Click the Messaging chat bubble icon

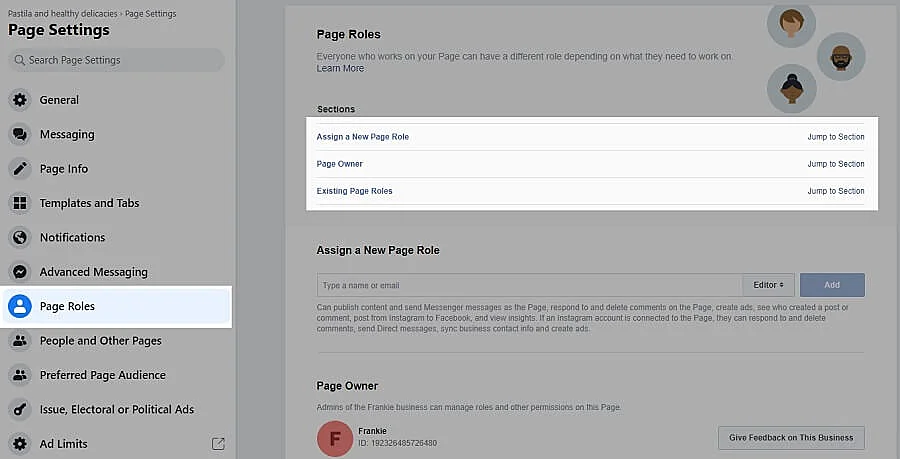pyautogui.click(x=19, y=134)
